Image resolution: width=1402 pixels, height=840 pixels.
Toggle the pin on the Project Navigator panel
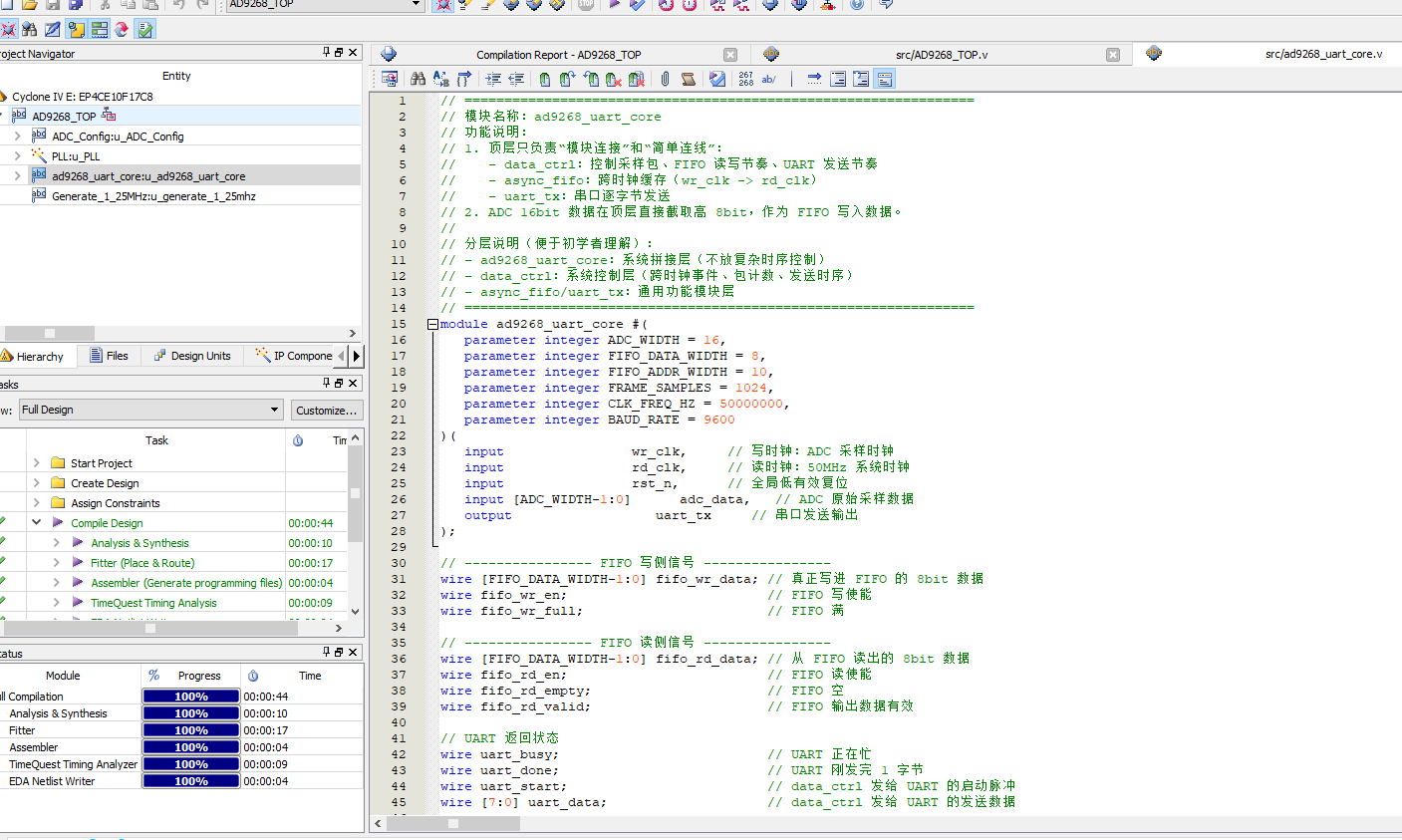click(x=326, y=53)
